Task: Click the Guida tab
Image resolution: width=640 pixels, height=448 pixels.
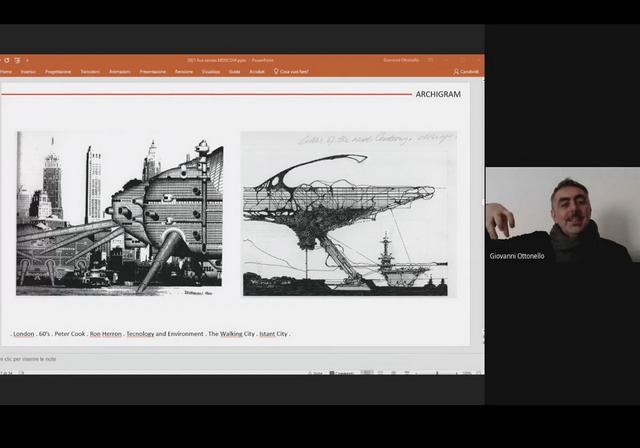Action: [x=234, y=72]
